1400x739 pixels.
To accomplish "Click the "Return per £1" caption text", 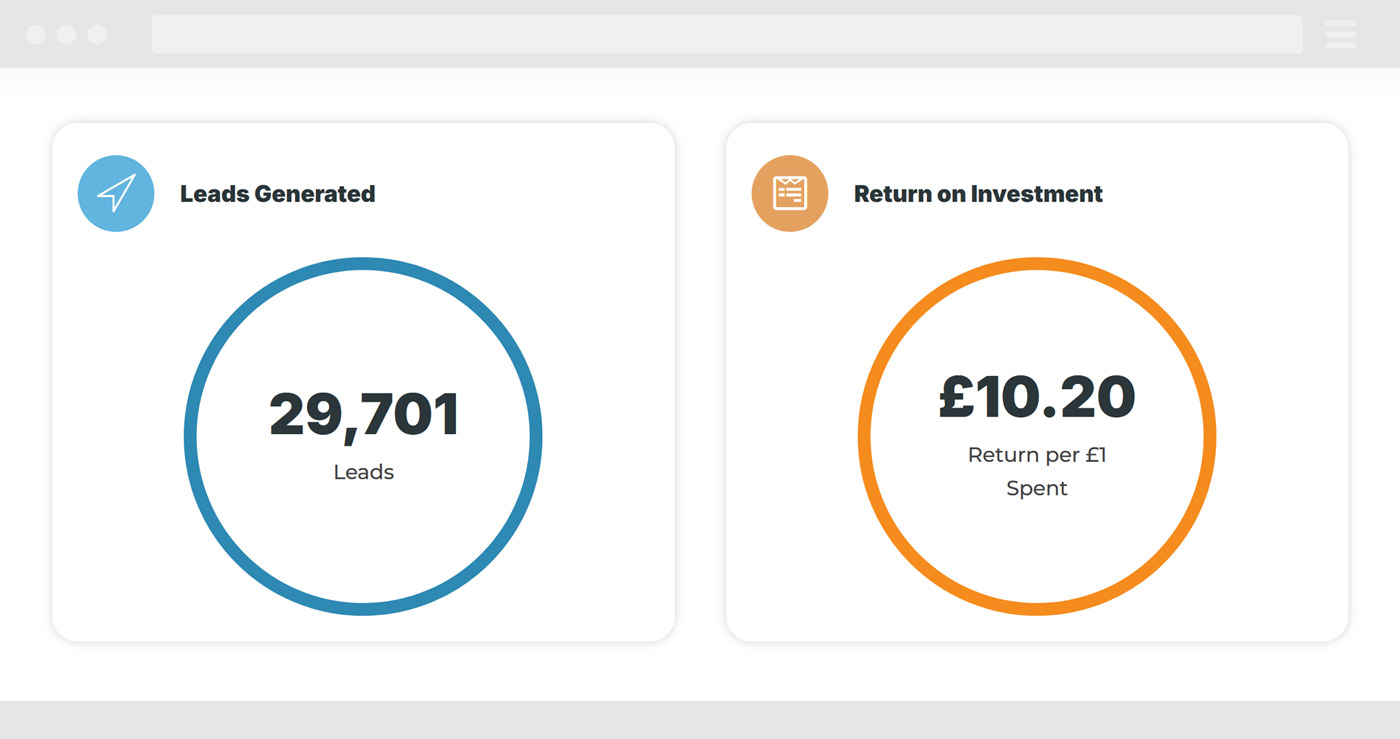I will [x=1037, y=455].
